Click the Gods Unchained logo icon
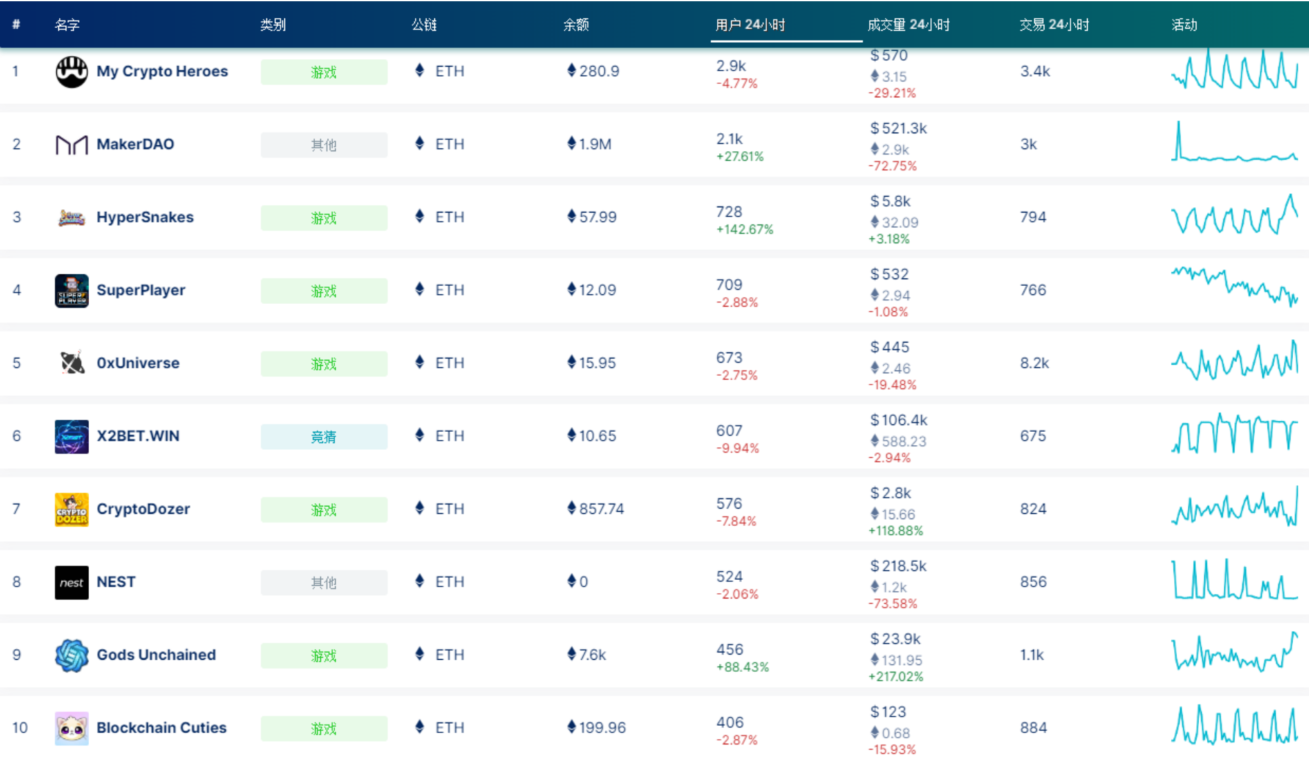The image size is (1309, 768). coord(72,656)
